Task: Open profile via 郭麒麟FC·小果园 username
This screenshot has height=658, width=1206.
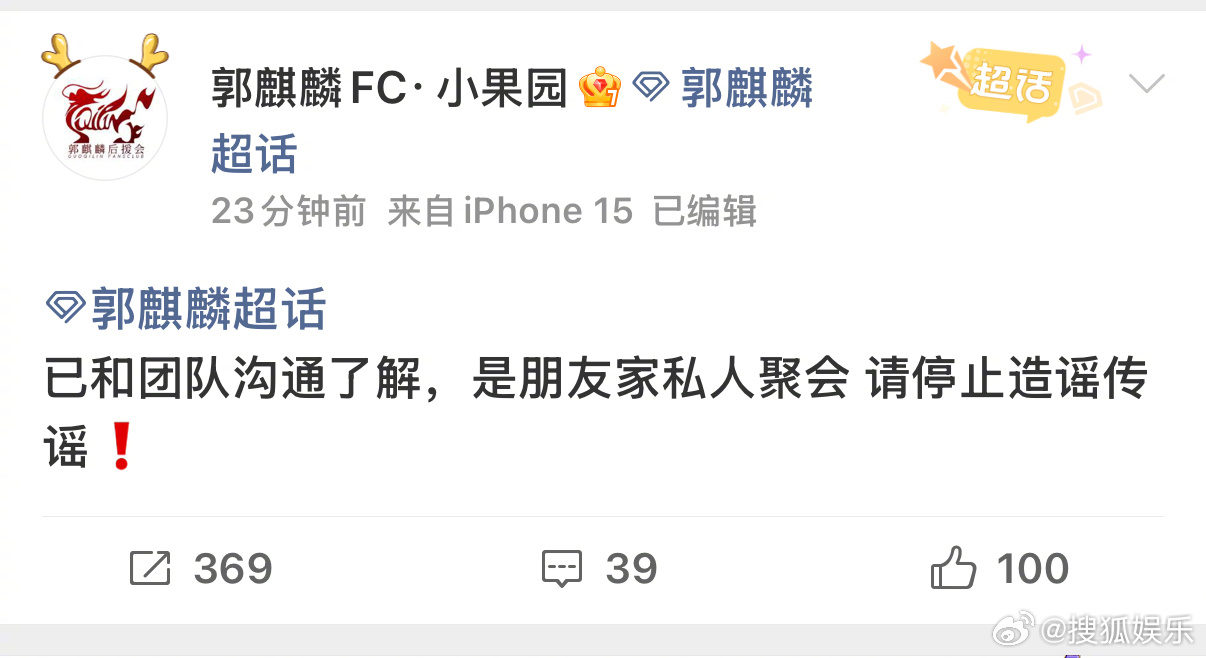Action: [x=389, y=89]
